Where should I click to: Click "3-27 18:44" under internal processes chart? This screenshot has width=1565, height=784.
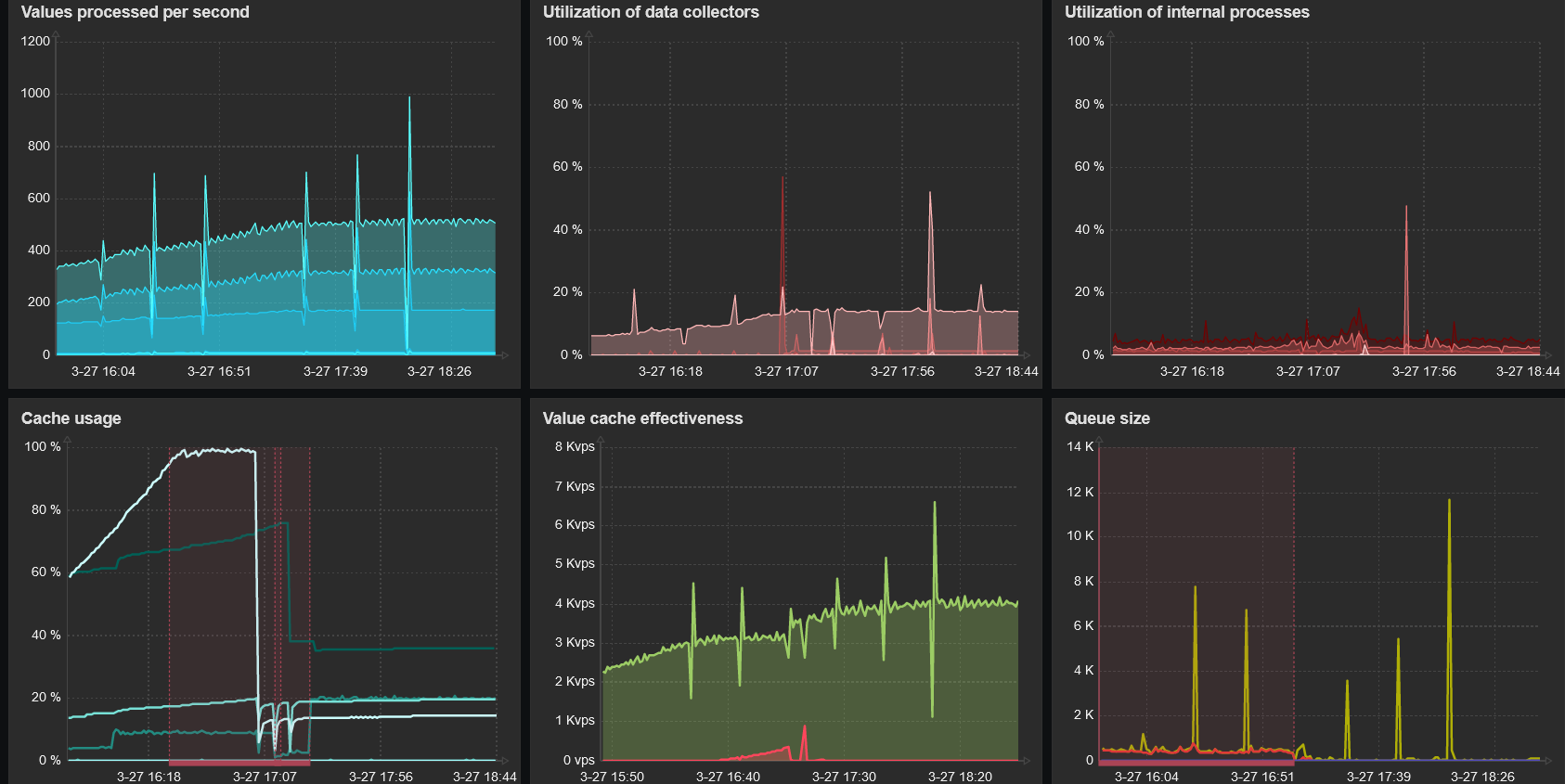(x=1528, y=371)
